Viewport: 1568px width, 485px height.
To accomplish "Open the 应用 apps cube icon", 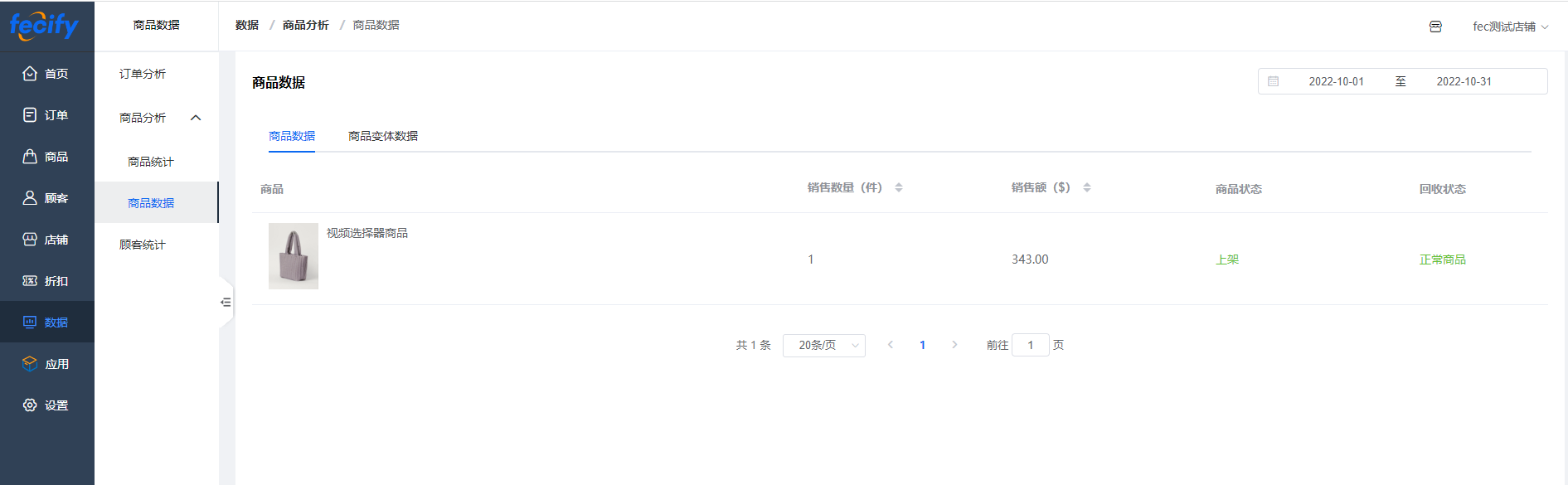I will 30,364.
